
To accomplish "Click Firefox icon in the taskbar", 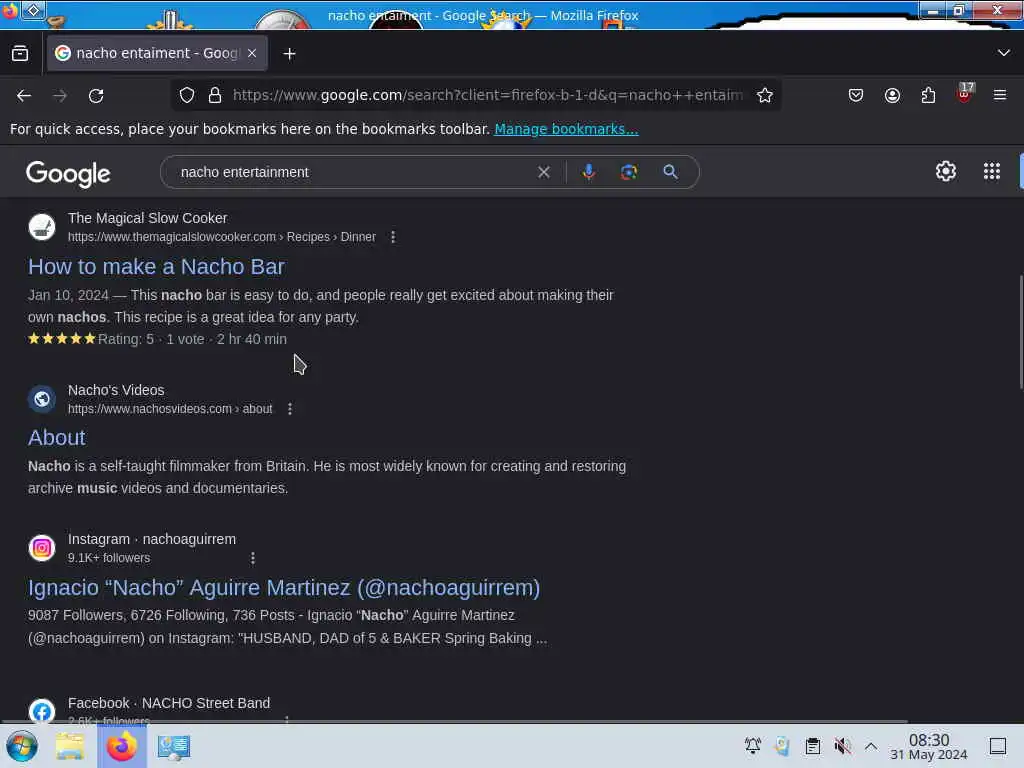I will pos(121,746).
